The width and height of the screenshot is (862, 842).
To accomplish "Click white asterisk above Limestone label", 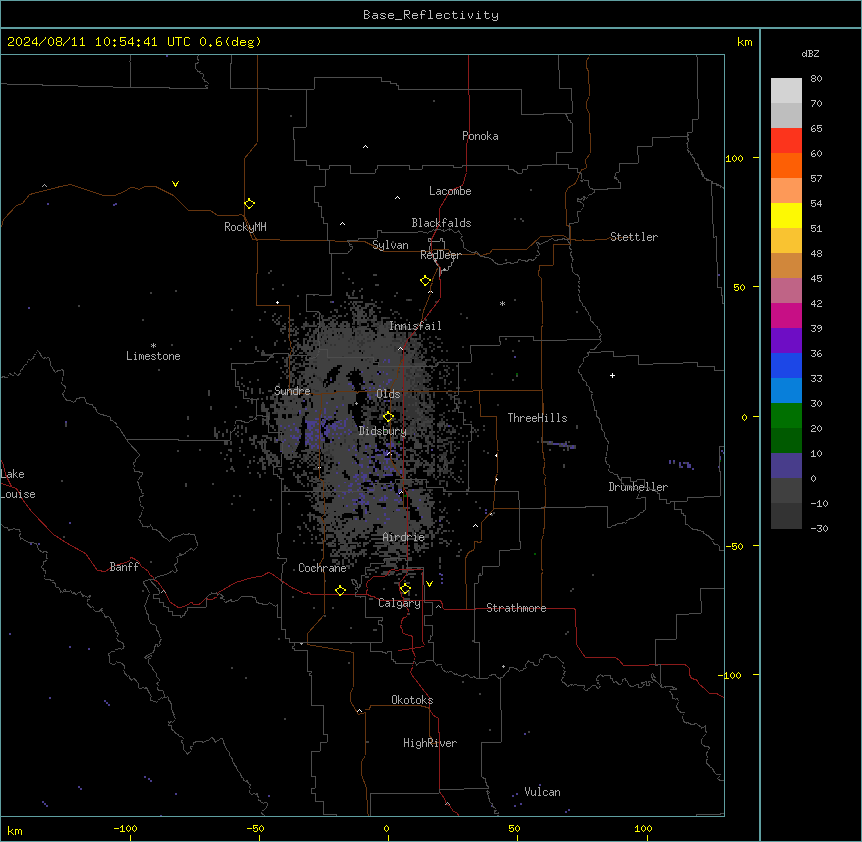I will pos(153,346).
